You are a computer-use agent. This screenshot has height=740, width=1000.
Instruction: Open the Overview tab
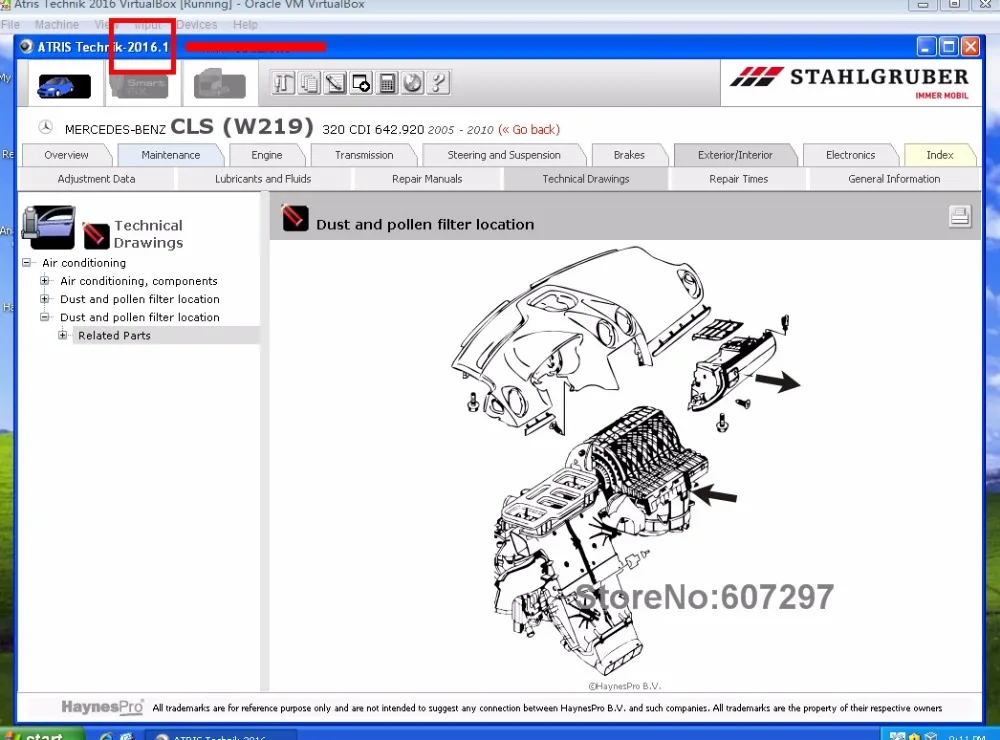[66, 155]
